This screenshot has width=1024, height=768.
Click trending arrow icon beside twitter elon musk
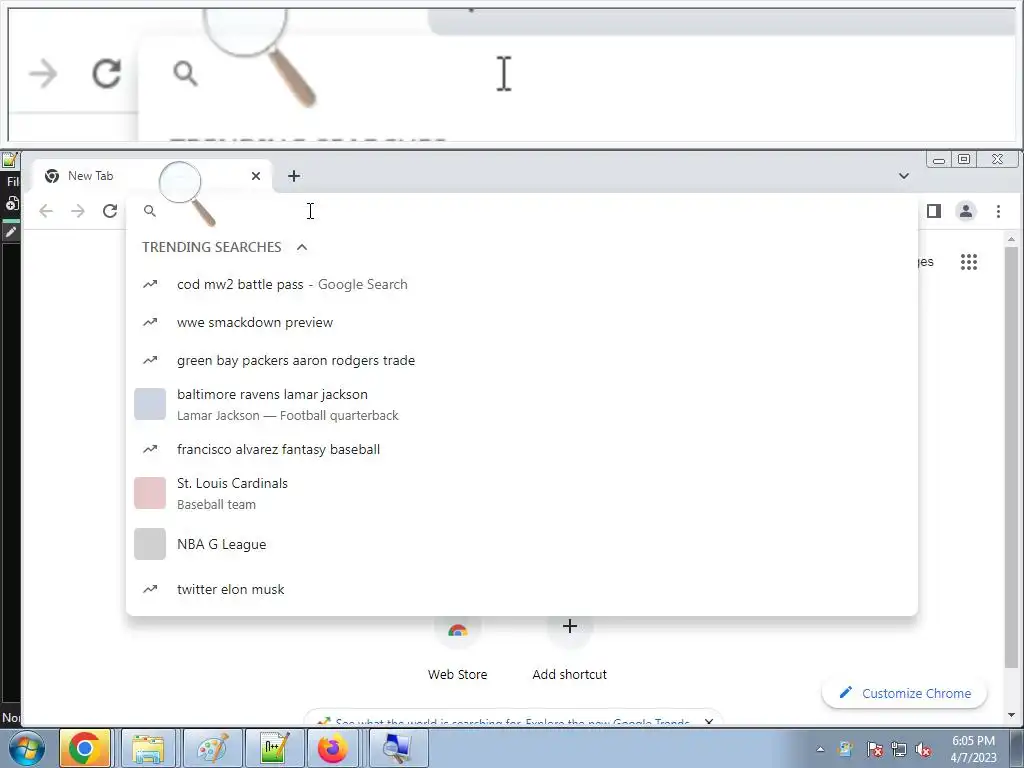click(150, 589)
